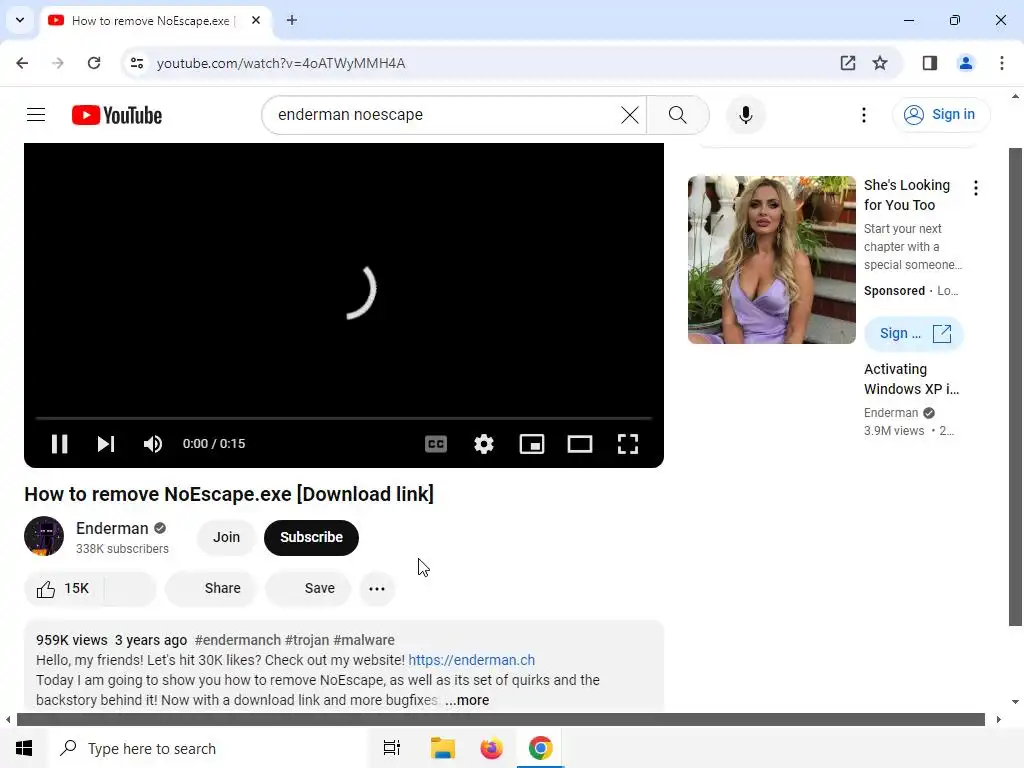The width and height of the screenshot is (1024, 768).
Task: Click the ad Sign up button
Action: click(x=914, y=334)
